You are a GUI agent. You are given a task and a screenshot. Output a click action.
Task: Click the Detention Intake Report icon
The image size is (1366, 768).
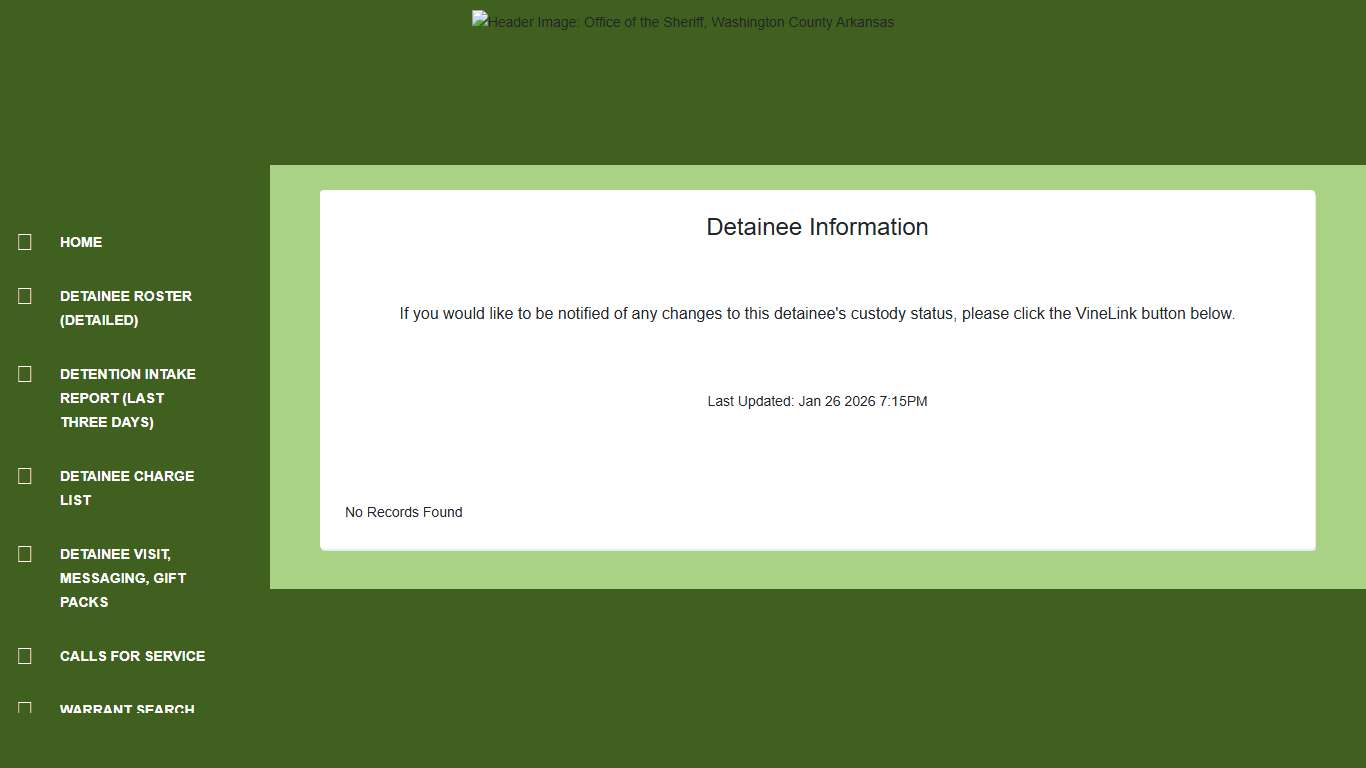24,373
